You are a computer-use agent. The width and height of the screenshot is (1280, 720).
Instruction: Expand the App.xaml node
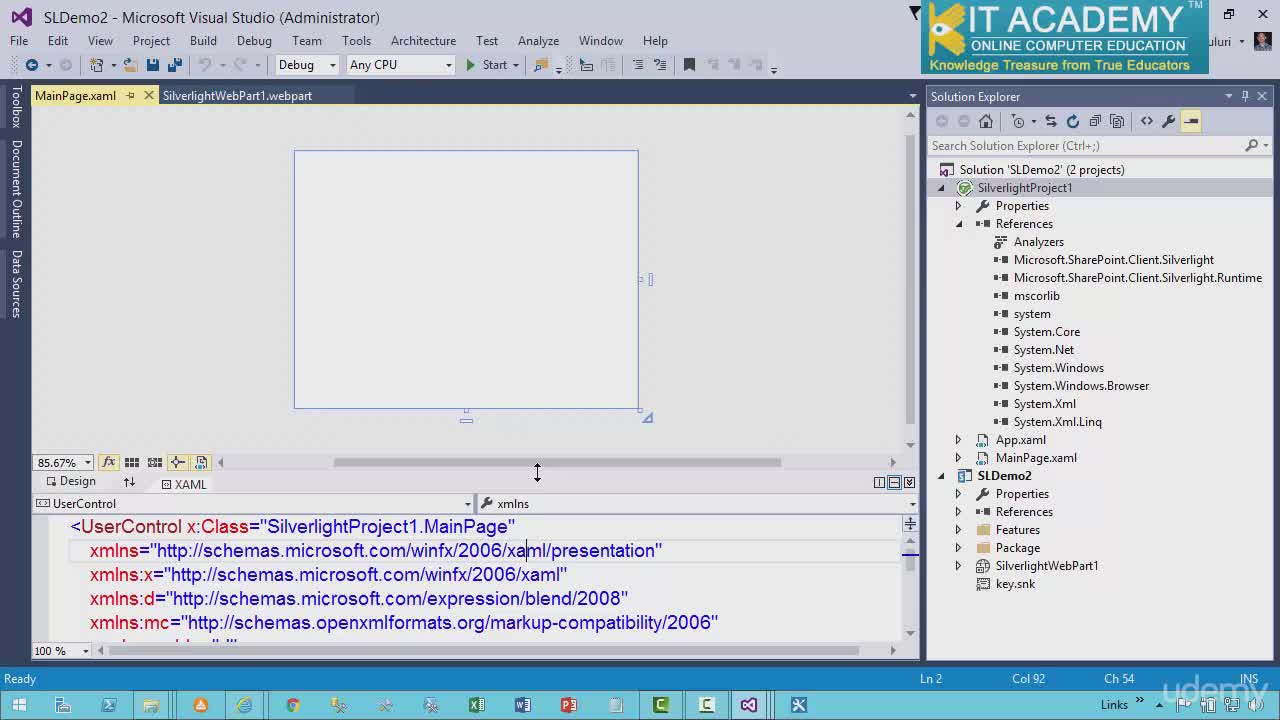pyautogui.click(x=958, y=440)
